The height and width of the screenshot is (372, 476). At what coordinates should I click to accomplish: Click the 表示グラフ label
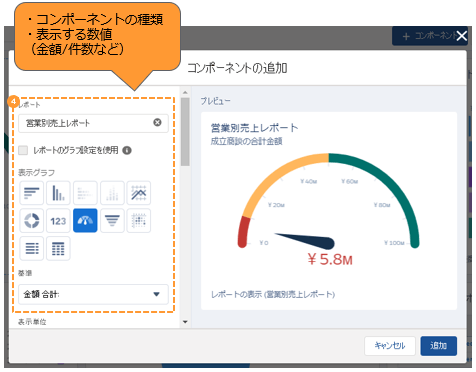coord(36,172)
